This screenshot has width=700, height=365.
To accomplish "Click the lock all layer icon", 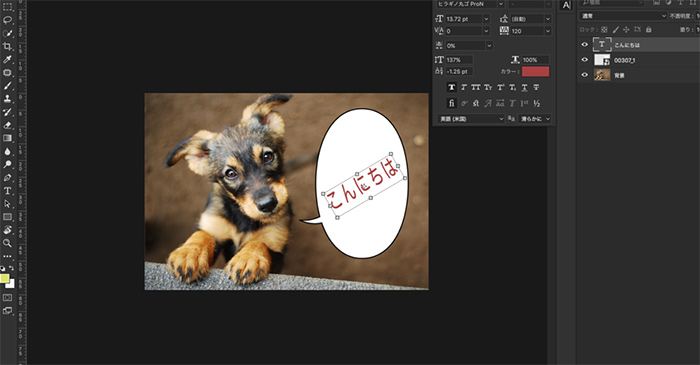I will [648, 29].
